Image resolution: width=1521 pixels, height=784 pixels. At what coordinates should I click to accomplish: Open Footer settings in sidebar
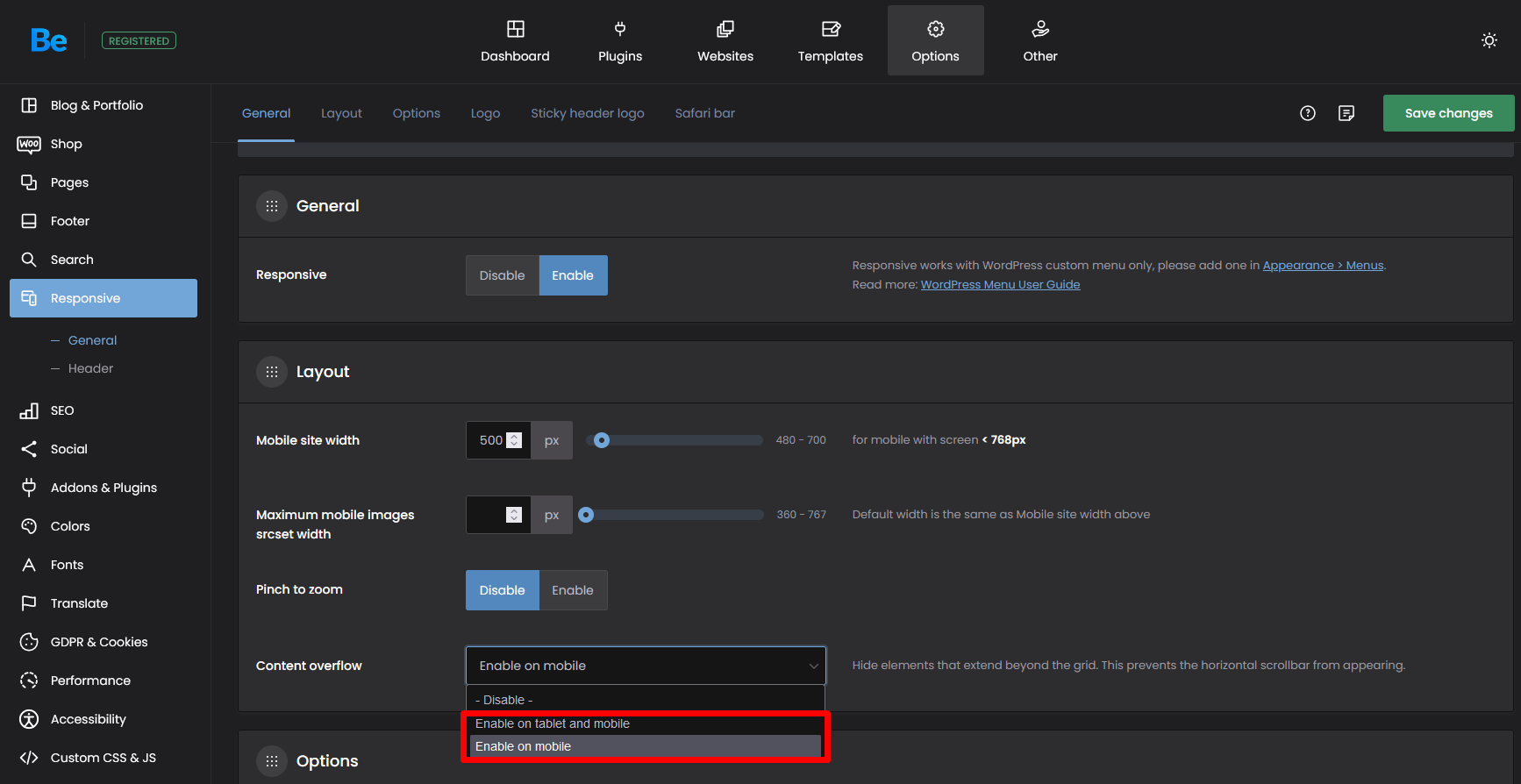point(104,221)
